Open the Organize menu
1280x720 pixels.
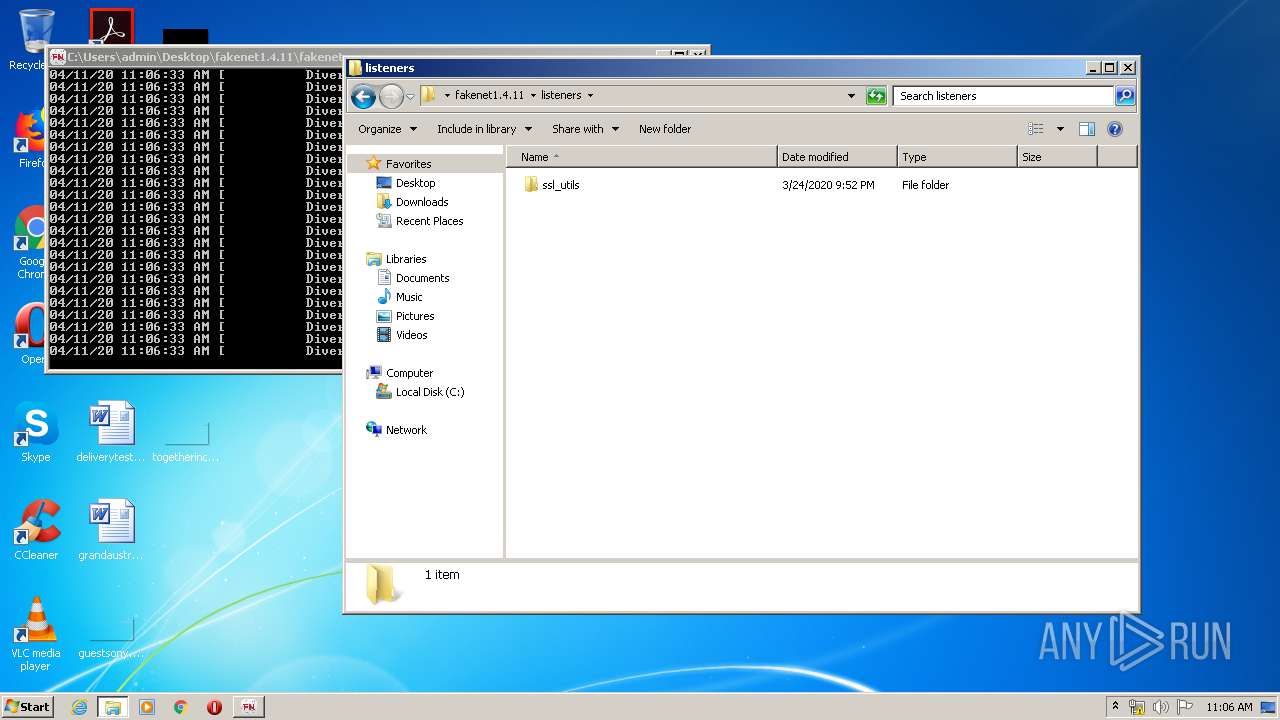click(x=387, y=129)
